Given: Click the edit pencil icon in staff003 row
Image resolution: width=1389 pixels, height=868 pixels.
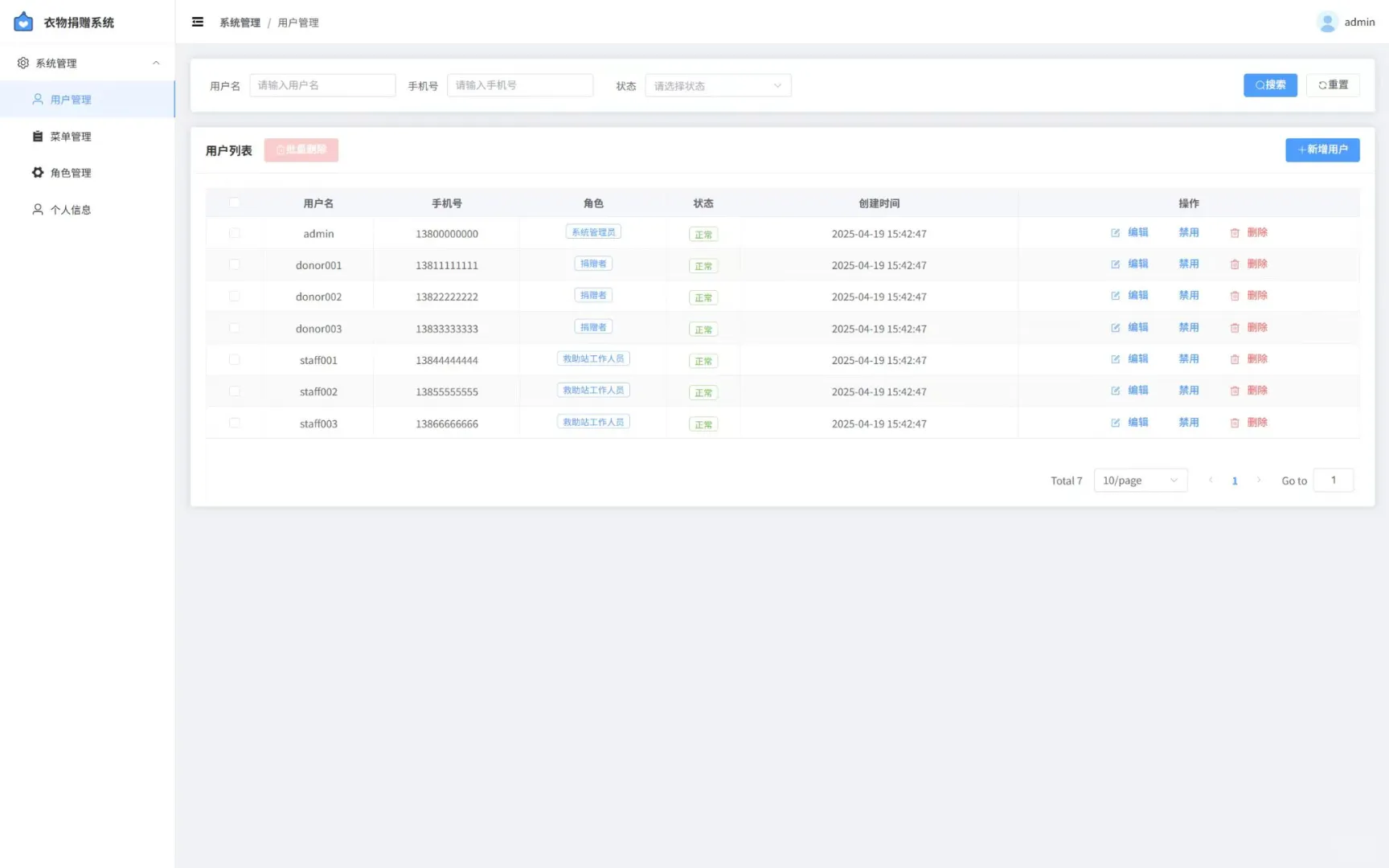Looking at the screenshot, I should 1116,423.
